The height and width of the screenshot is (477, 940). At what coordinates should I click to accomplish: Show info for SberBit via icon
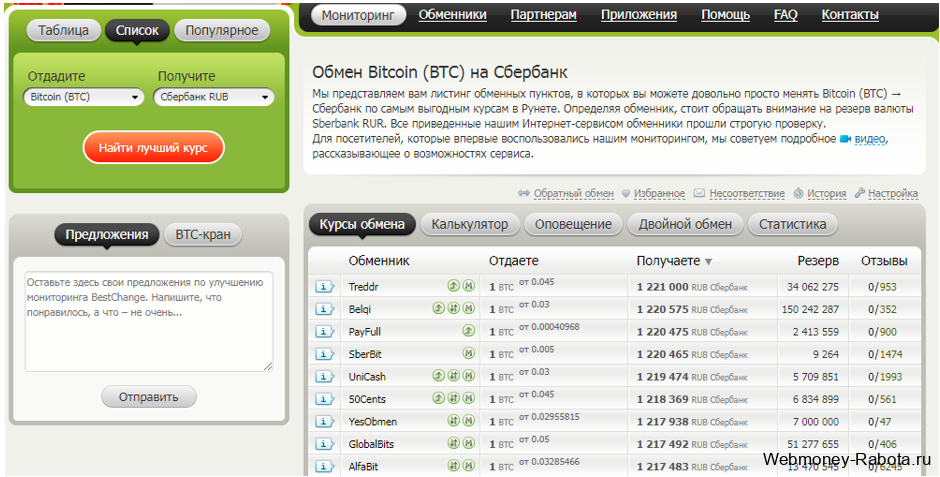(x=324, y=354)
